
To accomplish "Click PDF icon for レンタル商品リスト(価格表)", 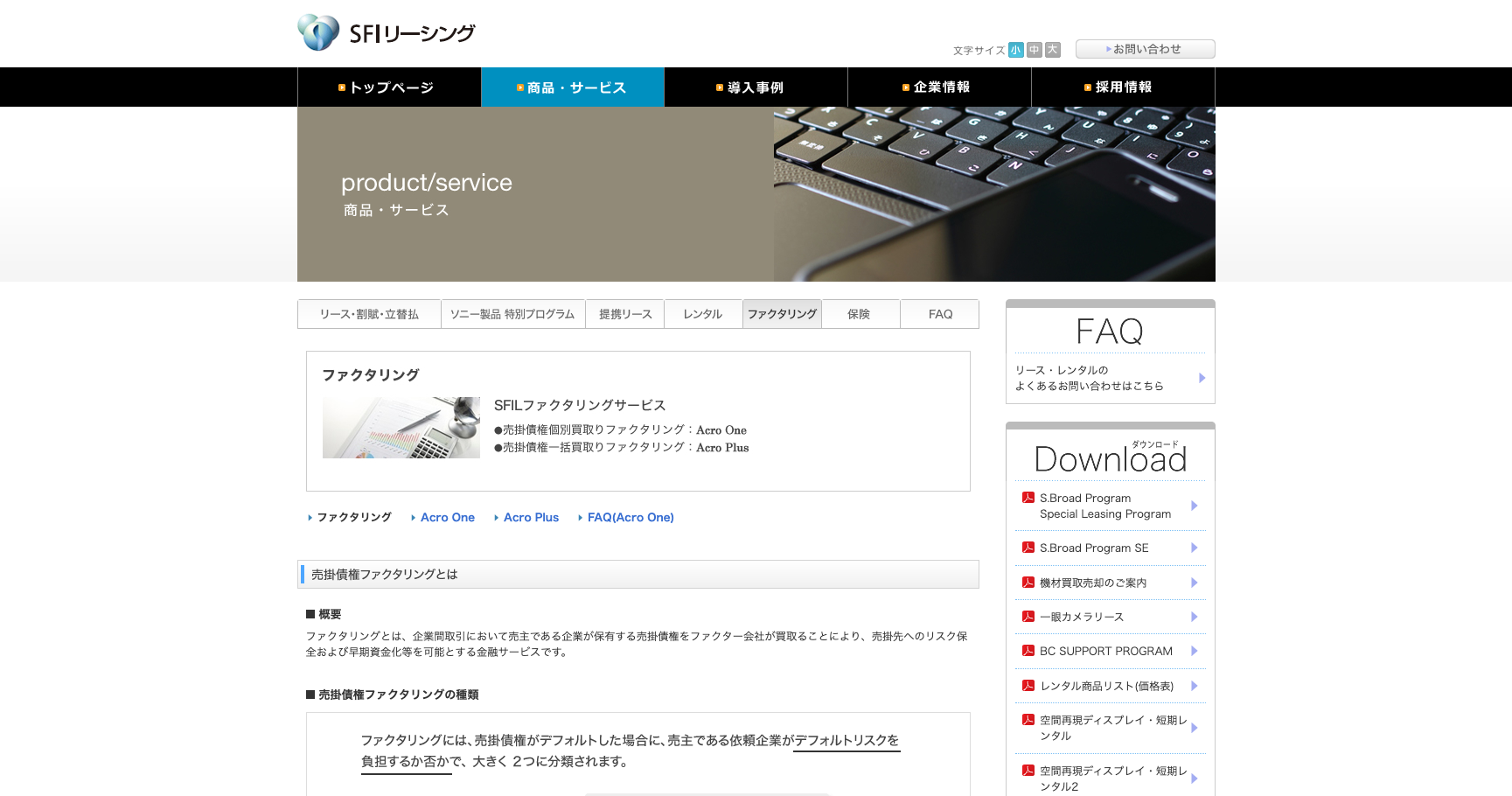I will click(x=1028, y=685).
